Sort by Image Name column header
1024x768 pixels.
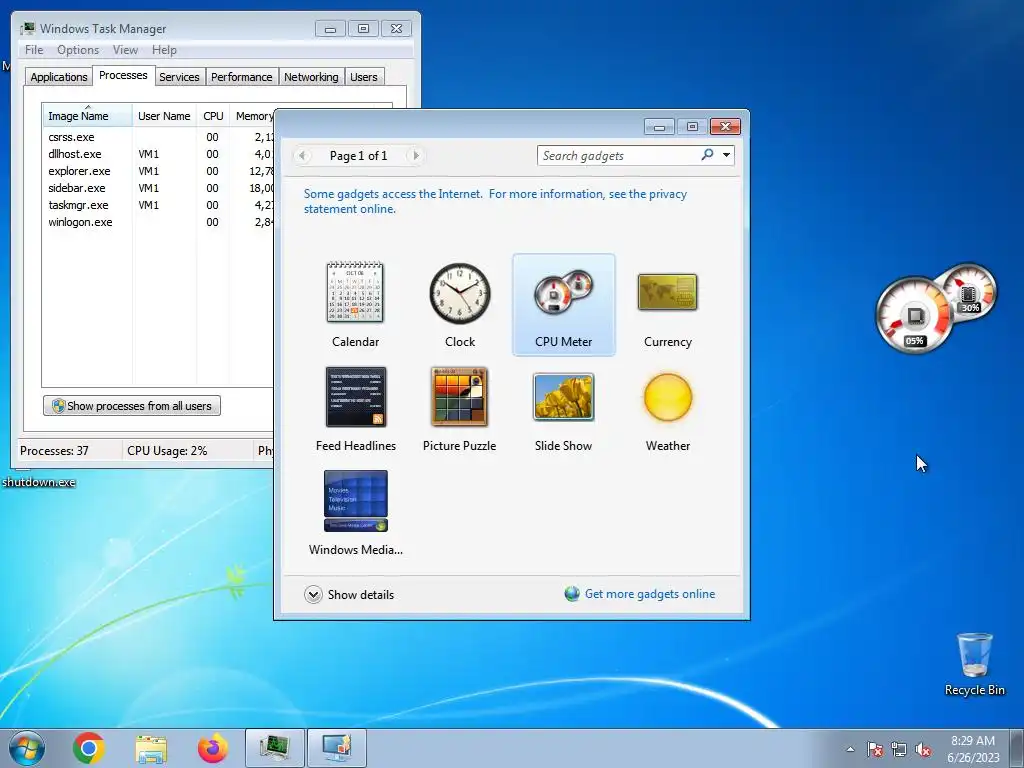point(88,116)
